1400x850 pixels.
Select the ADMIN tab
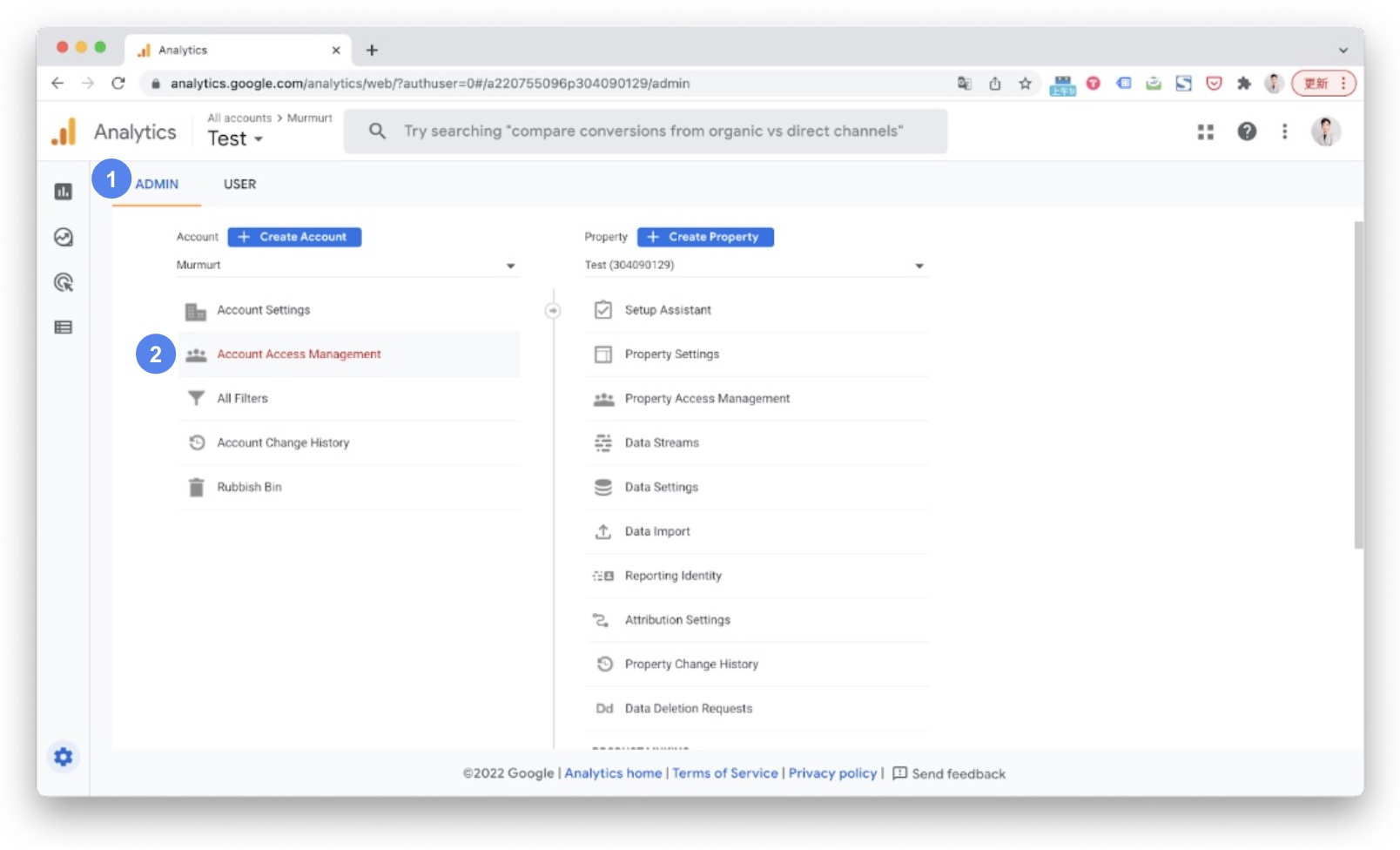157,185
